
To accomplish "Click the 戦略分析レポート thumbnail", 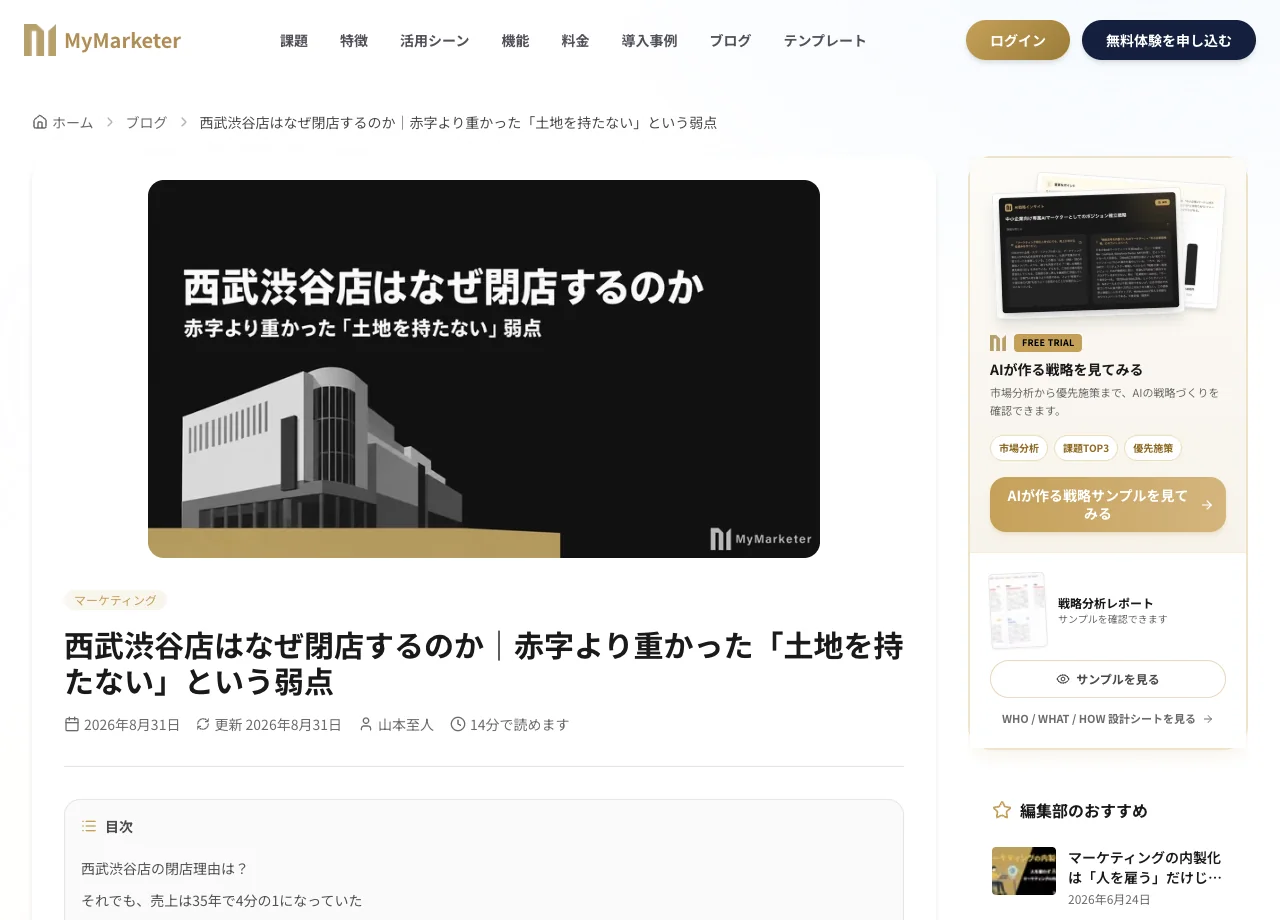I will click(x=1018, y=611).
